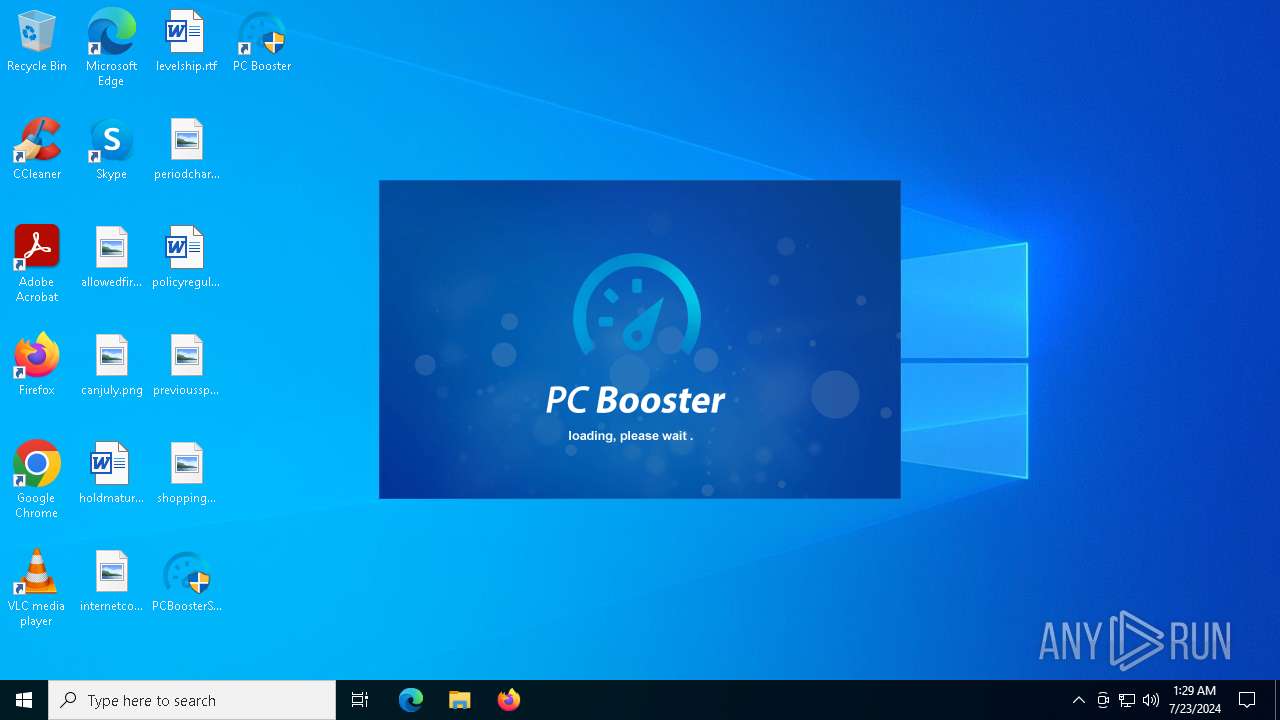Select the Adobe Acrobat desktop shortcut
1280x720 pixels.
tap(37, 264)
